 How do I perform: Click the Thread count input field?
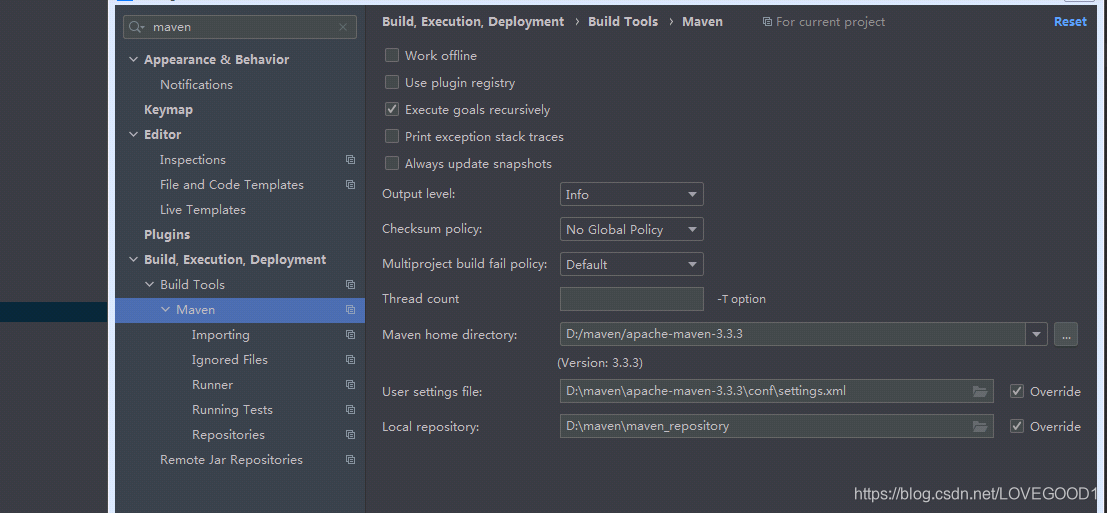coord(632,299)
